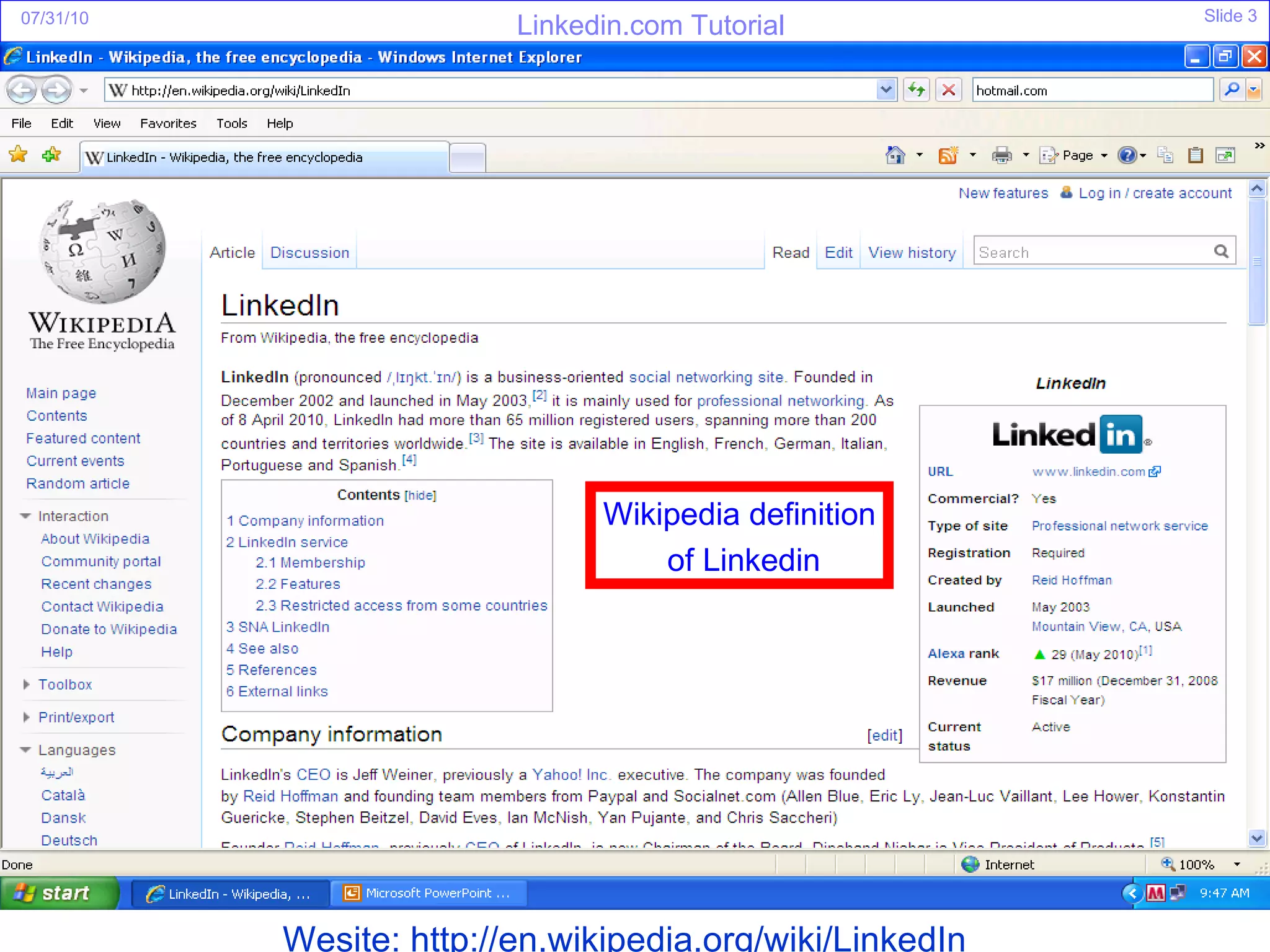1270x952 pixels.
Task: Open the Edit menu in menu bar
Action: [x=62, y=123]
